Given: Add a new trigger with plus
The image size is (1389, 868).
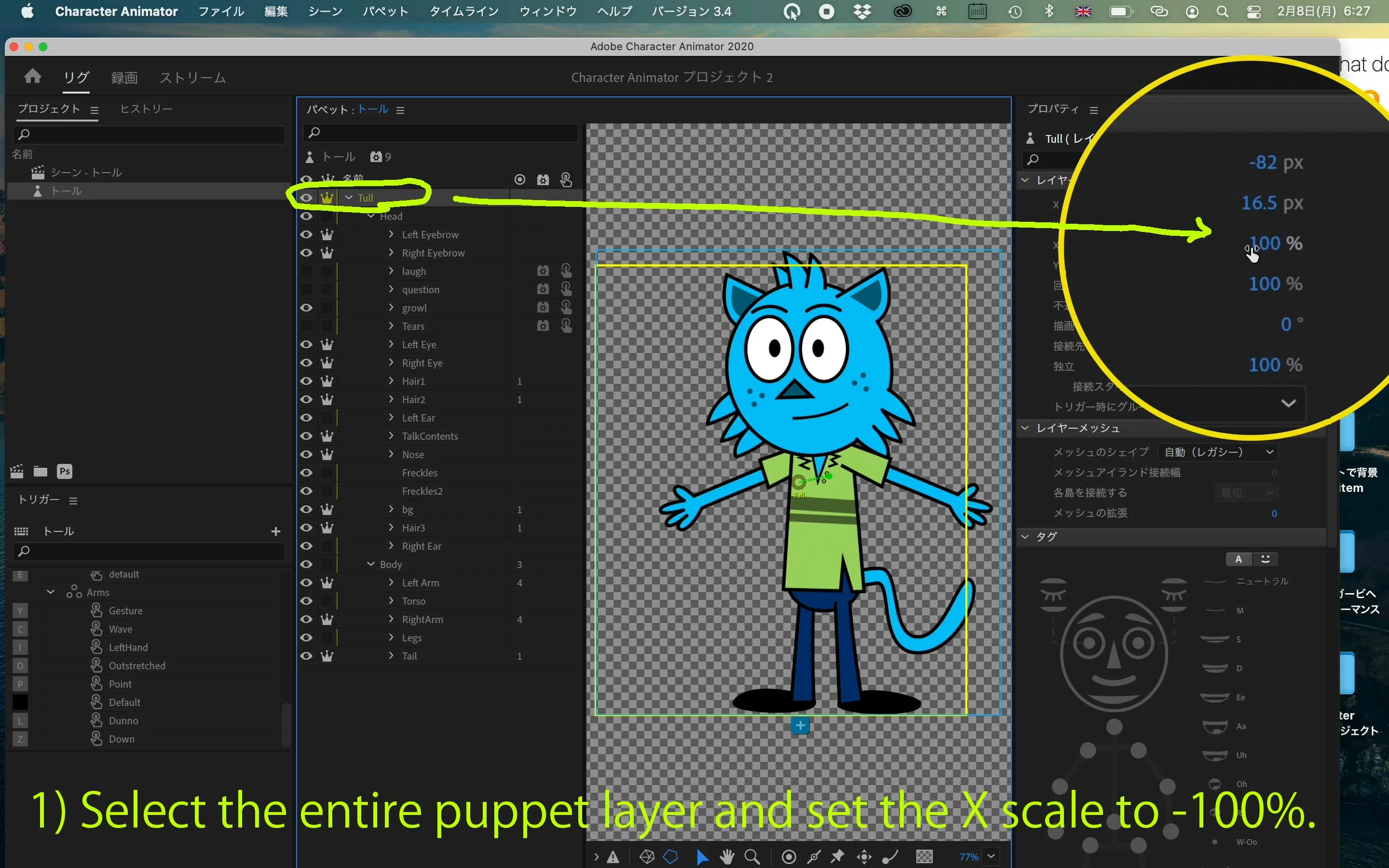Looking at the screenshot, I should (x=275, y=531).
